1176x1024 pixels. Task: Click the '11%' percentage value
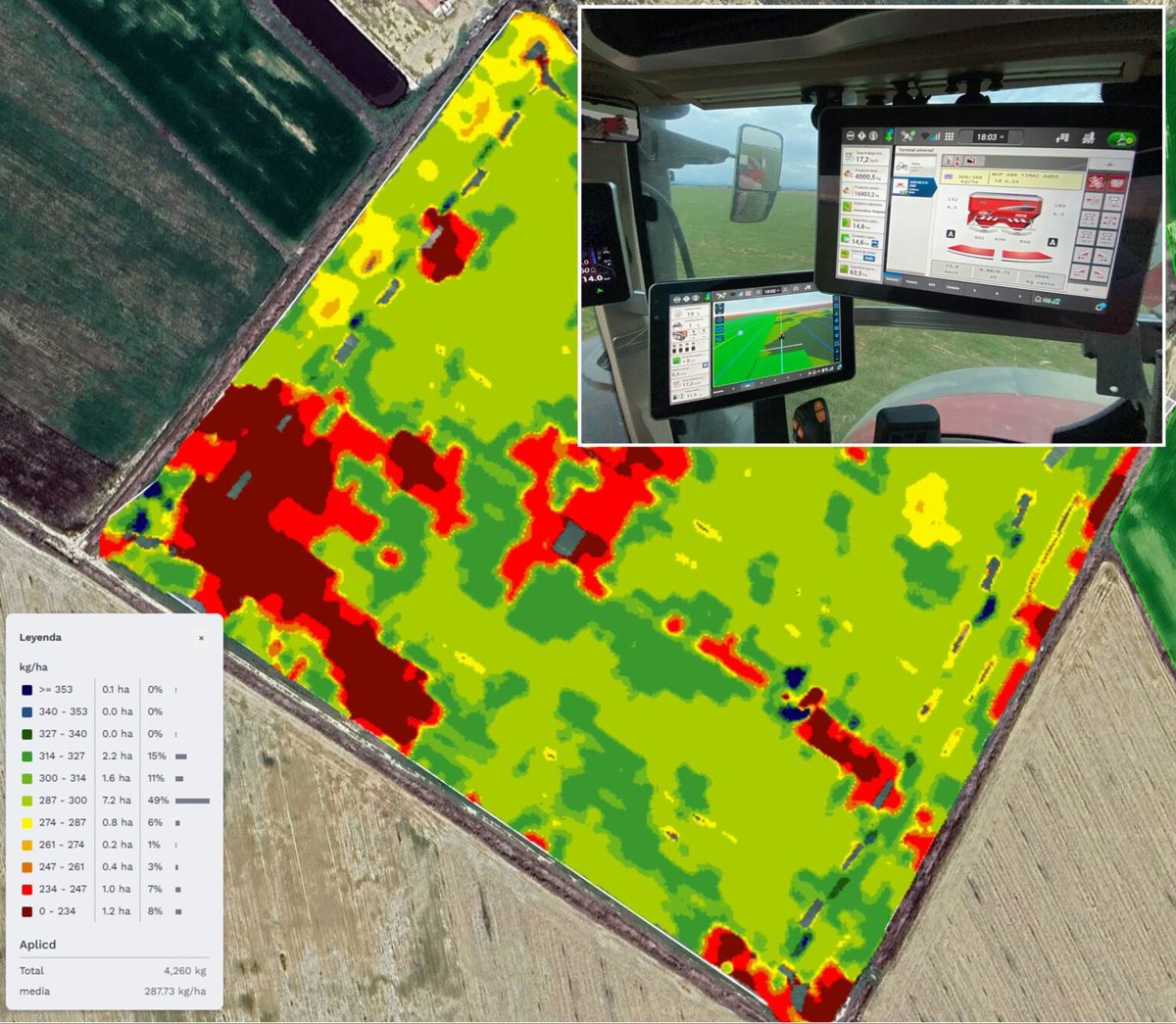tap(156, 778)
